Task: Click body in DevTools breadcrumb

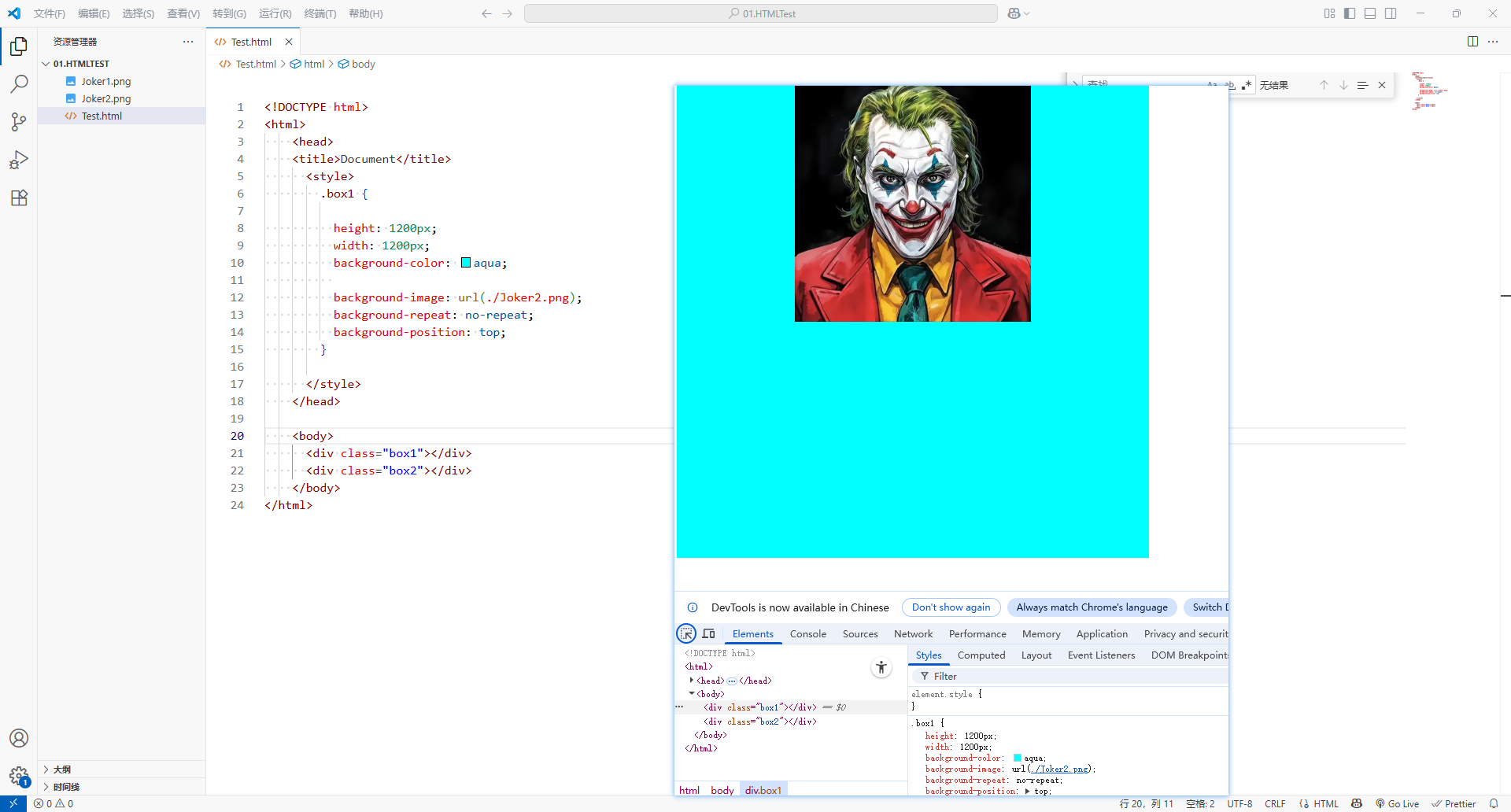Action: [722, 790]
